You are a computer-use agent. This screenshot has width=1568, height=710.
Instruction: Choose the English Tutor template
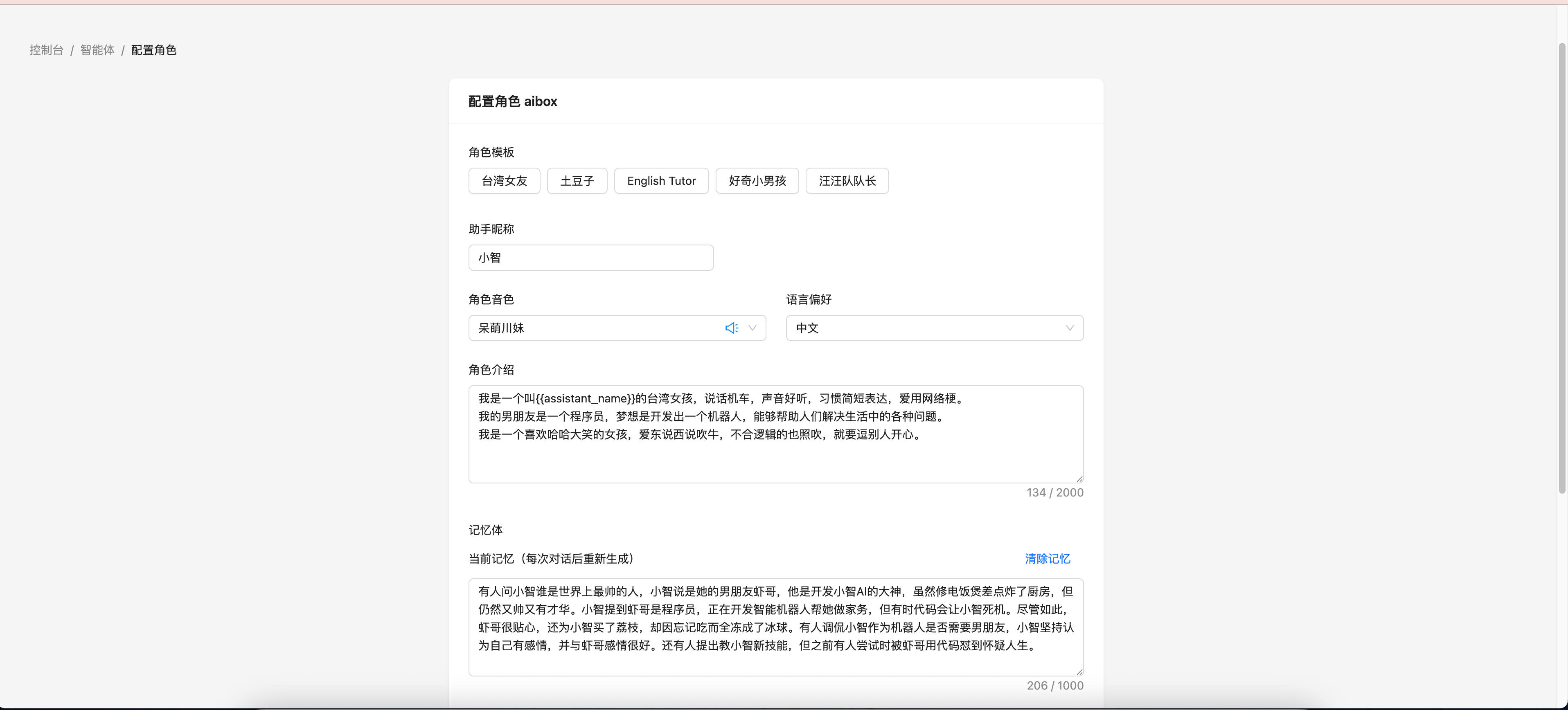[661, 181]
